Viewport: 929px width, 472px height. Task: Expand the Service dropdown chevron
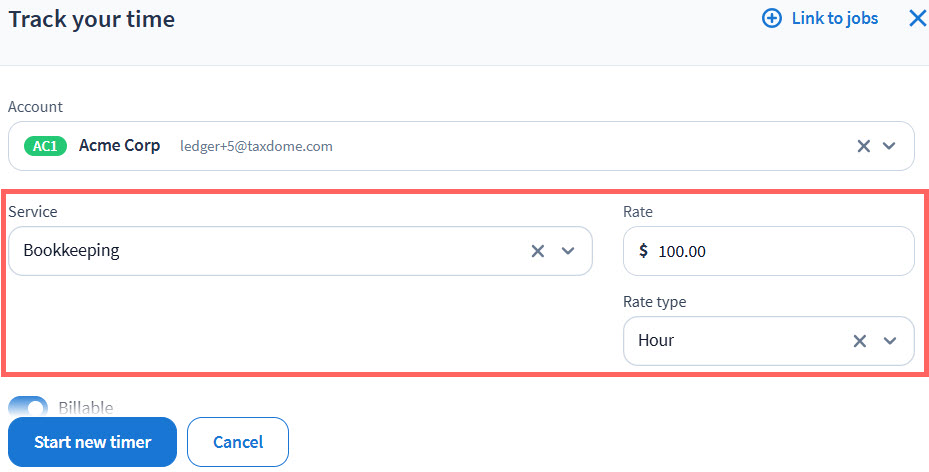(x=568, y=251)
